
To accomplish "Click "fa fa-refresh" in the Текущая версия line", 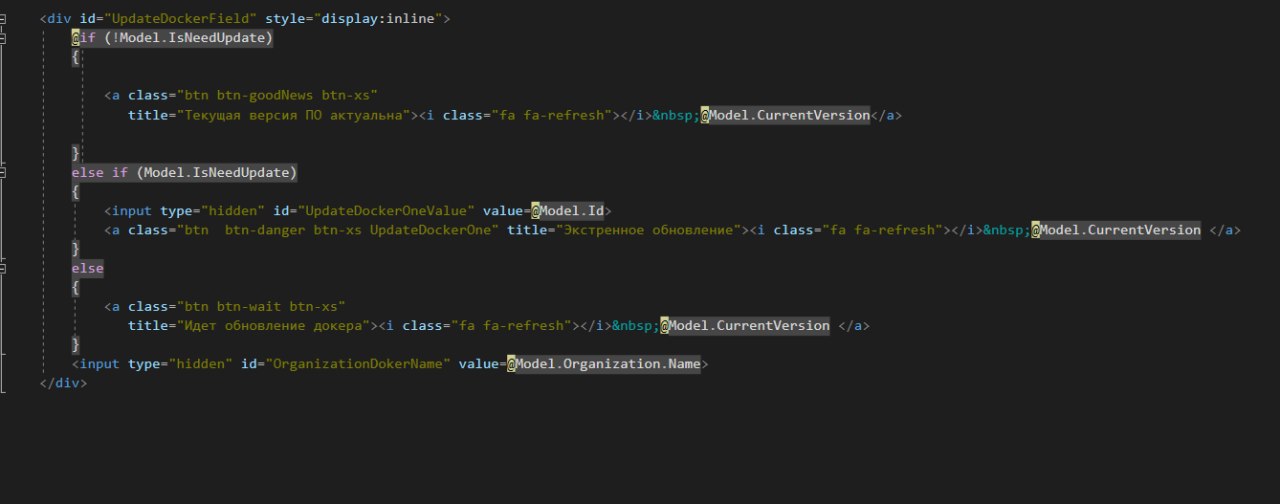I will tap(549, 115).
